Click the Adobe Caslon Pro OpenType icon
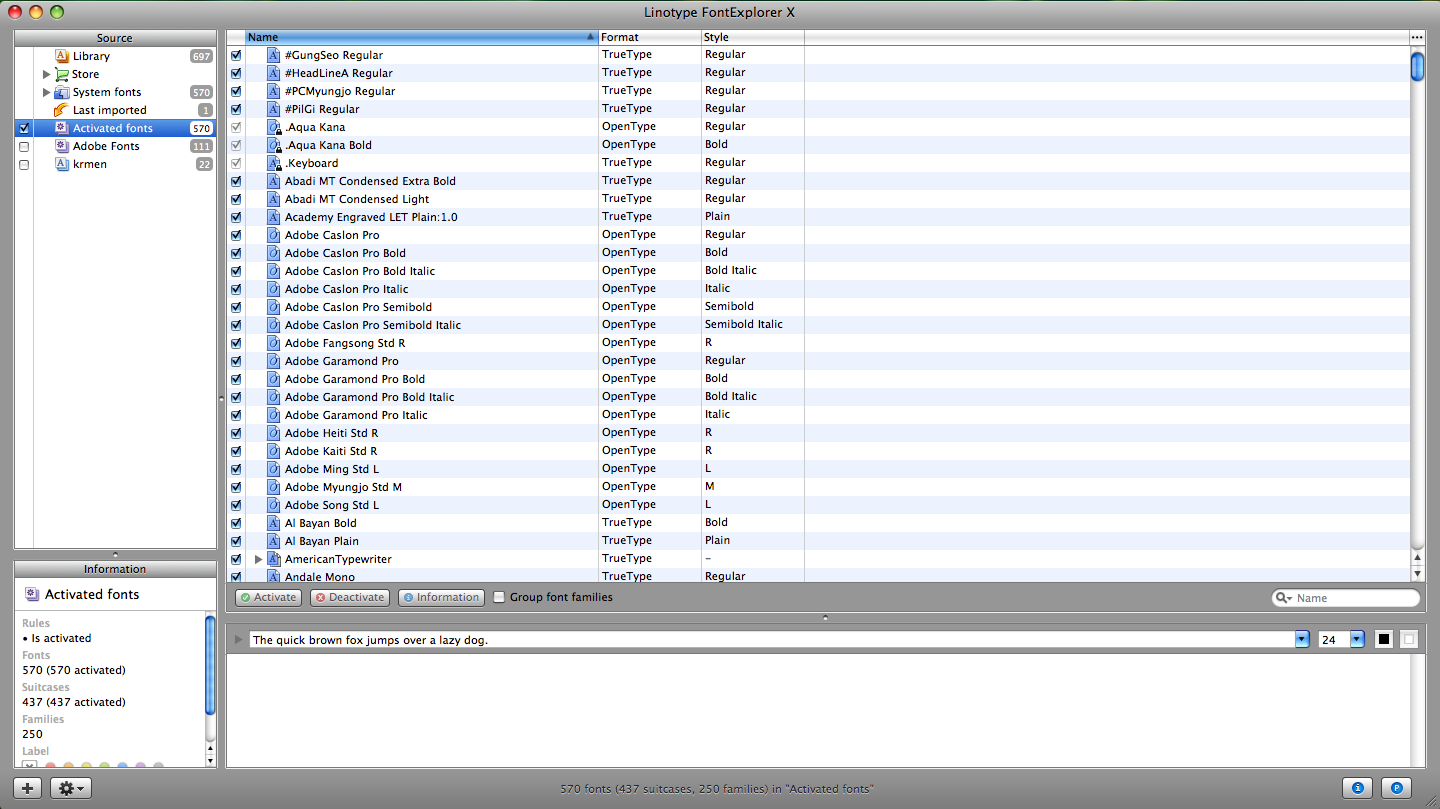 point(274,235)
